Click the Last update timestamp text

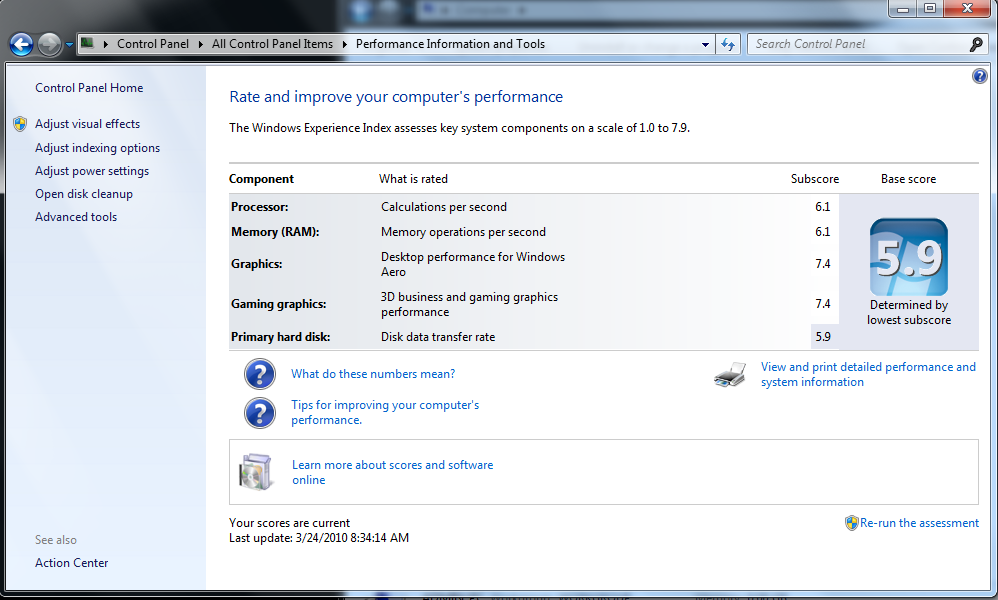point(319,538)
